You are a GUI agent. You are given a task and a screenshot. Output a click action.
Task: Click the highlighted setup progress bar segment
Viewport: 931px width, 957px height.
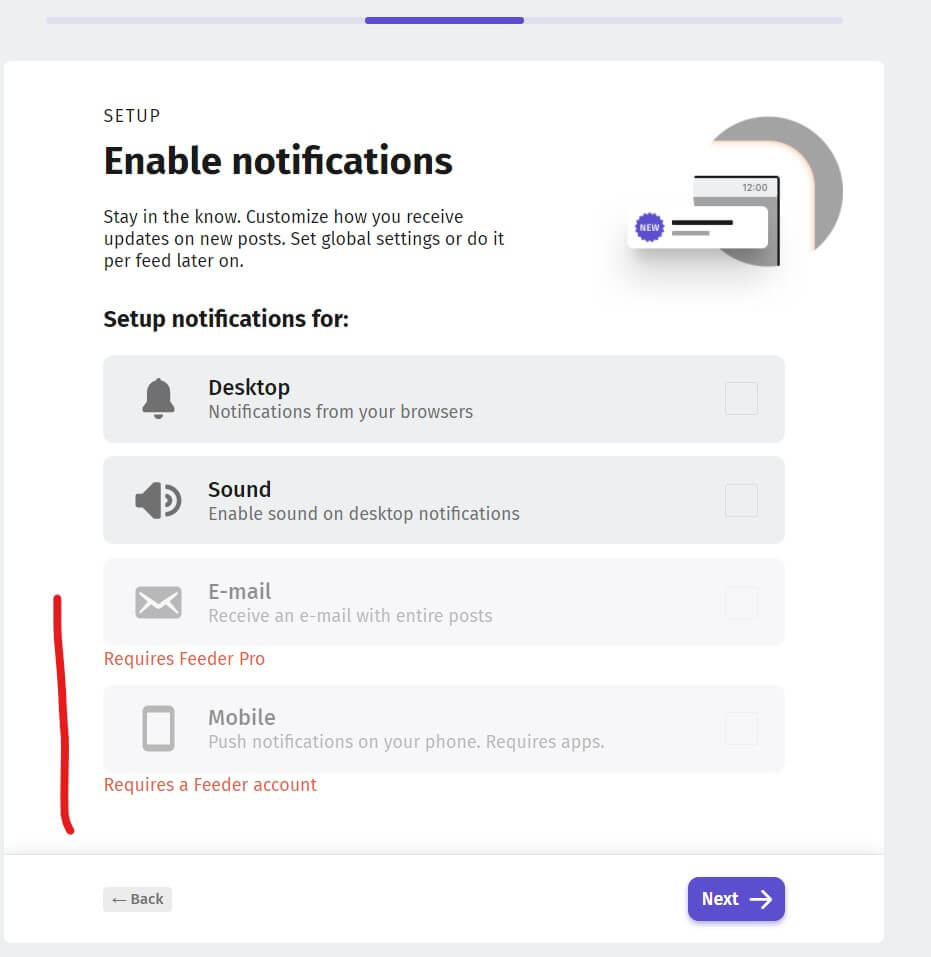pos(444,20)
